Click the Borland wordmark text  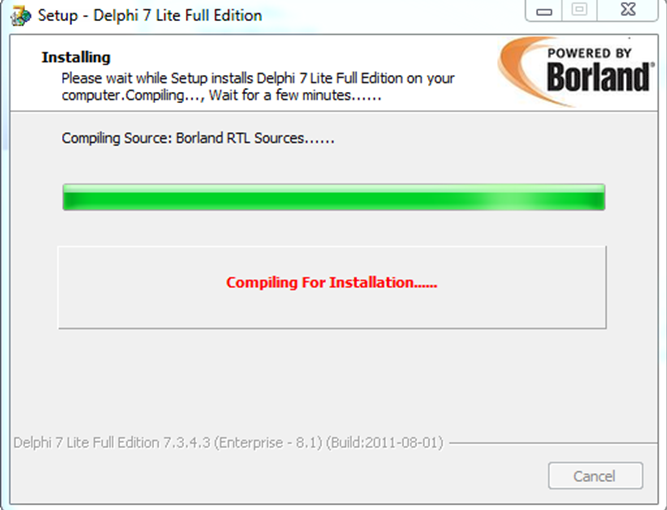(x=599, y=77)
